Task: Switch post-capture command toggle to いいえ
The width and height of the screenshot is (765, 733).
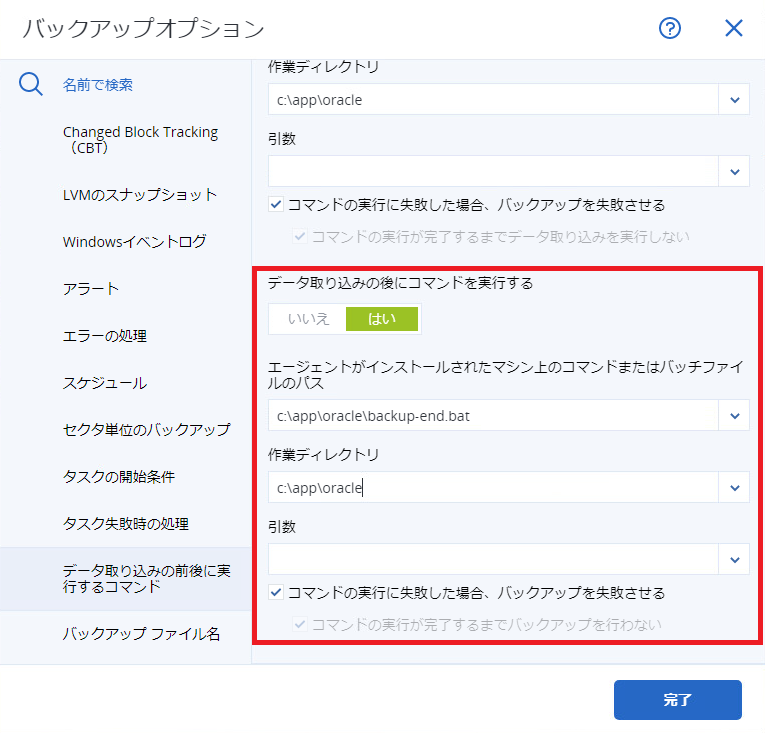Action: [x=308, y=319]
